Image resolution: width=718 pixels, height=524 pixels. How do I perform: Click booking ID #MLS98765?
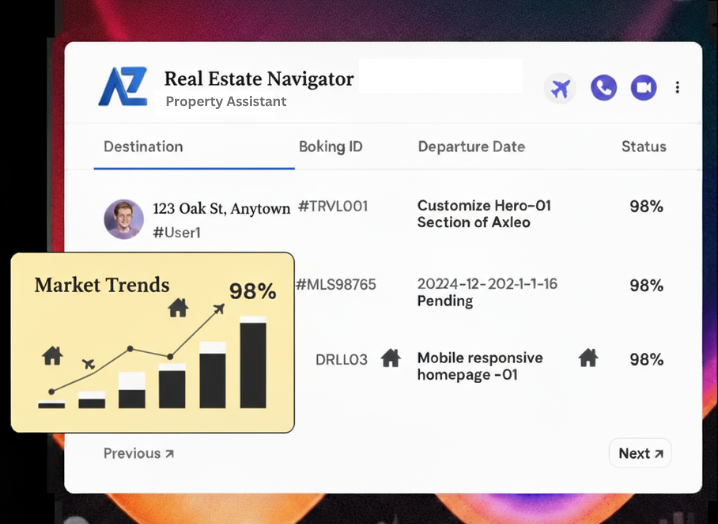336,285
